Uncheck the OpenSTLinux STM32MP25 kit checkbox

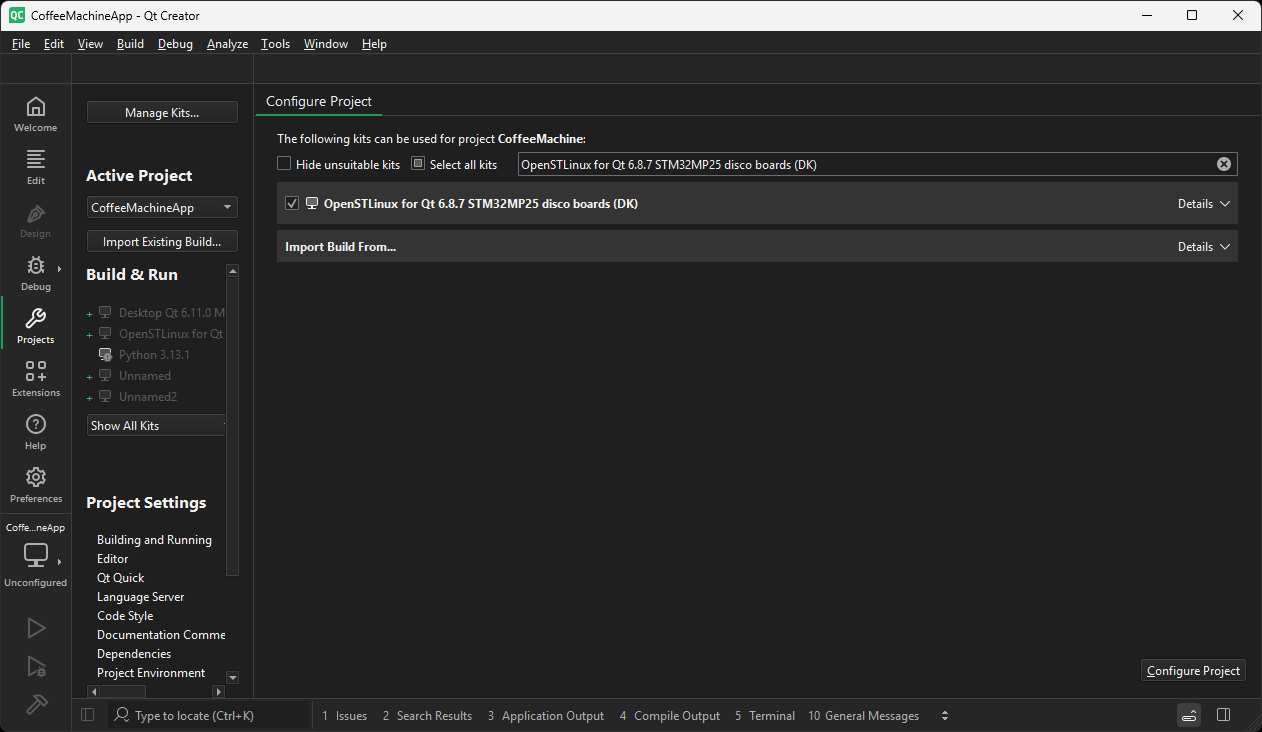coord(291,203)
